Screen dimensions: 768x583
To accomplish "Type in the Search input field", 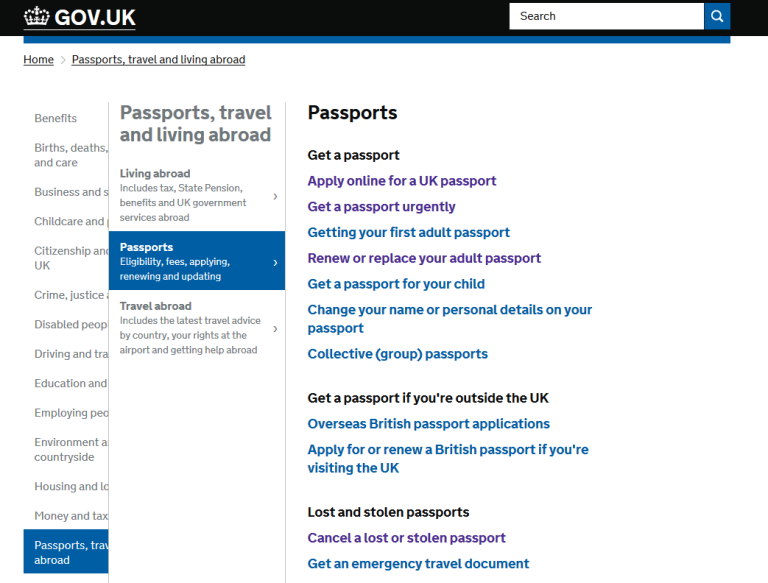I will click(x=606, y=16).
